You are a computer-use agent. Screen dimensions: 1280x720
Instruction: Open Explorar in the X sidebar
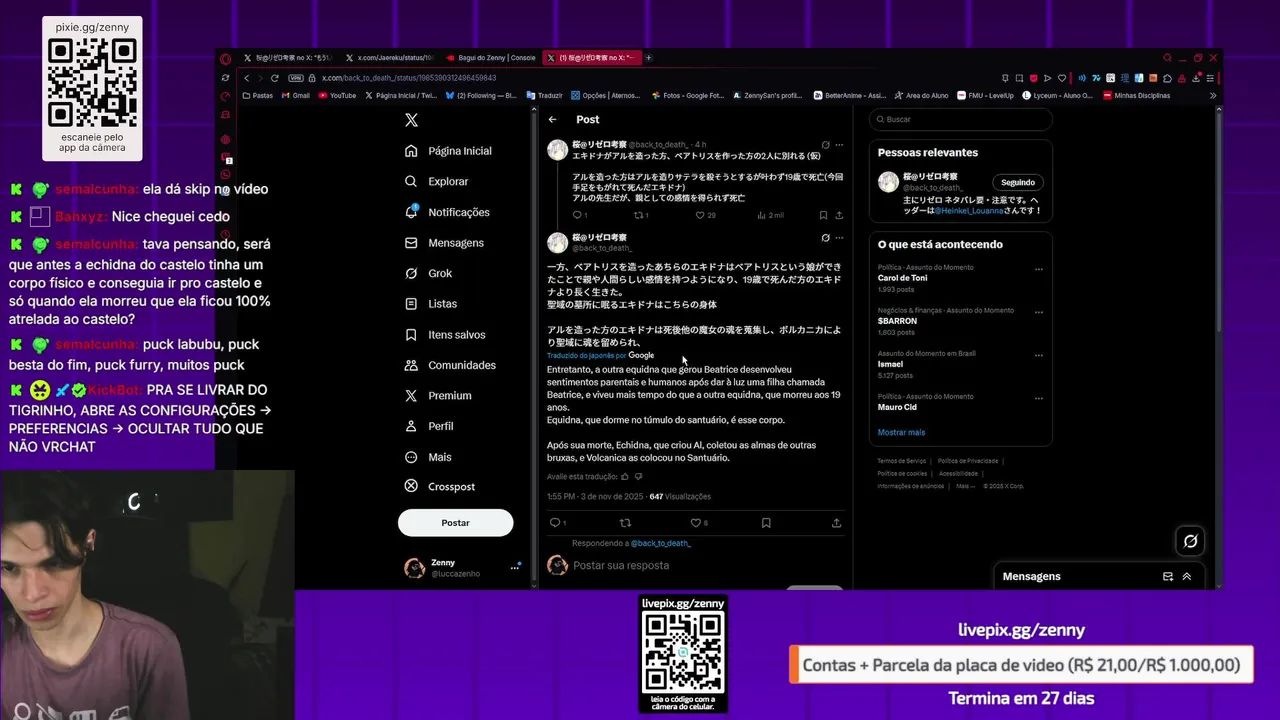(436, 182)
